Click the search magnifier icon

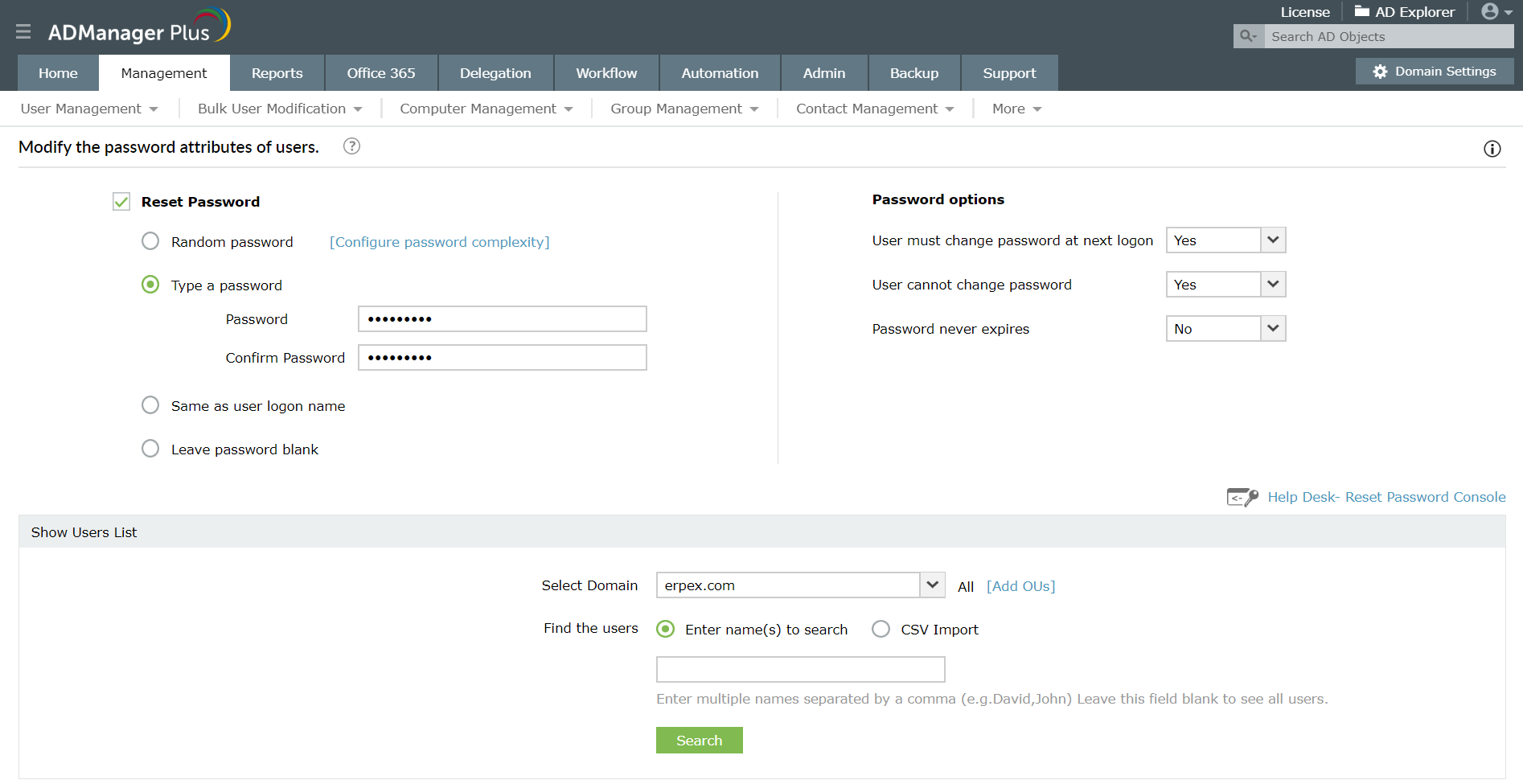point(1248,36)
